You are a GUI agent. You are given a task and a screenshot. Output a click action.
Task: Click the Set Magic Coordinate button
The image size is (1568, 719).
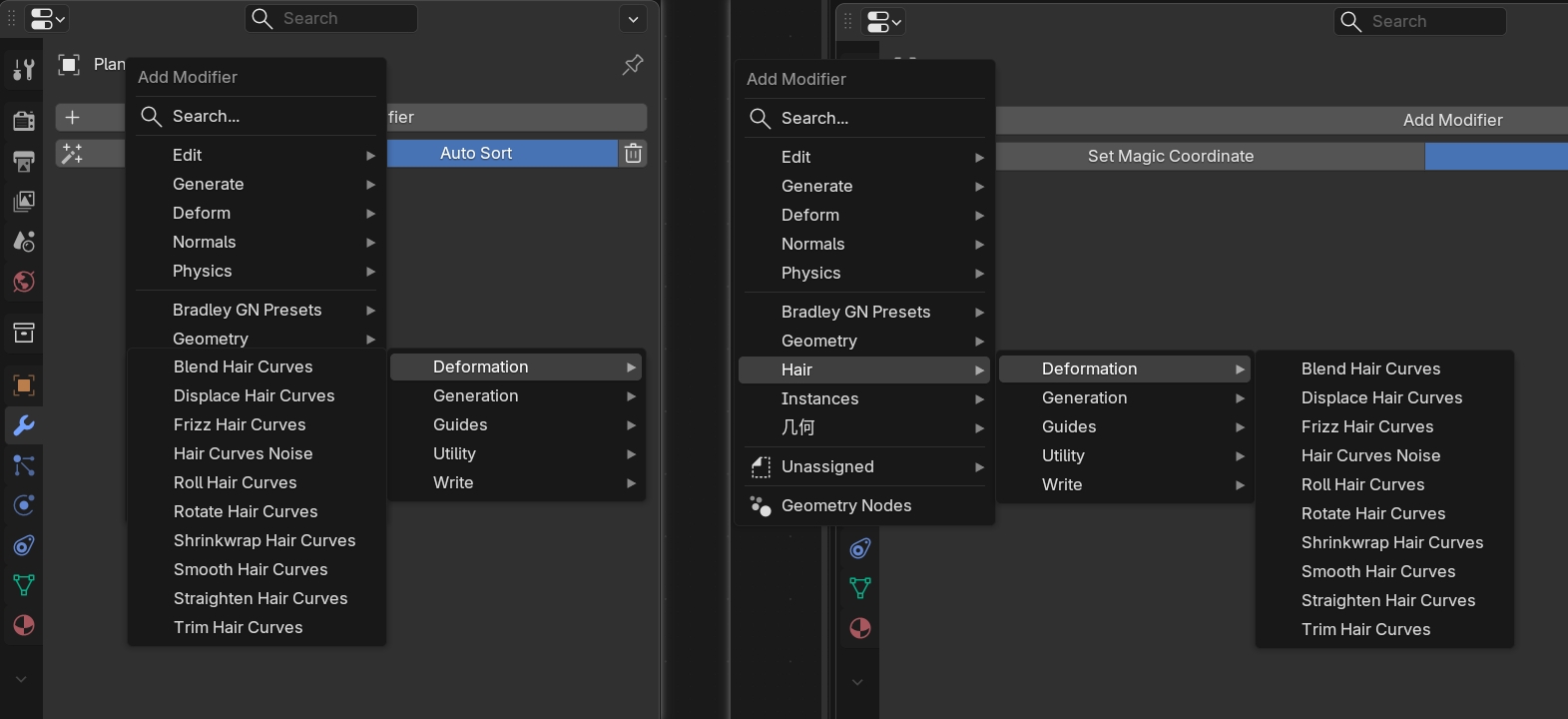click(1210, 156)
